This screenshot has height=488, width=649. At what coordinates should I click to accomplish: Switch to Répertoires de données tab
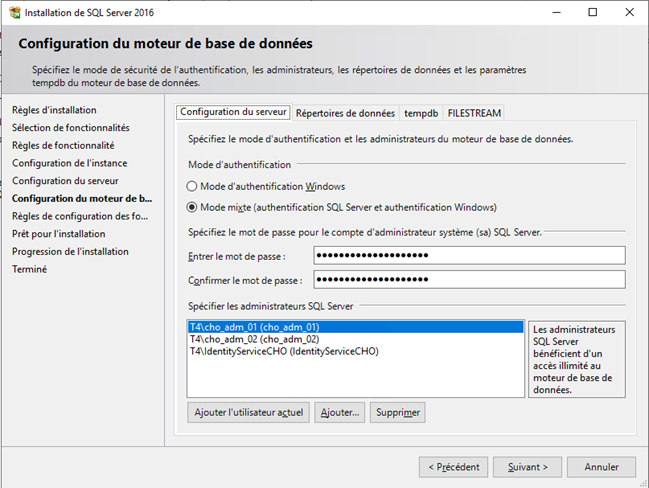tap(345, 113)
